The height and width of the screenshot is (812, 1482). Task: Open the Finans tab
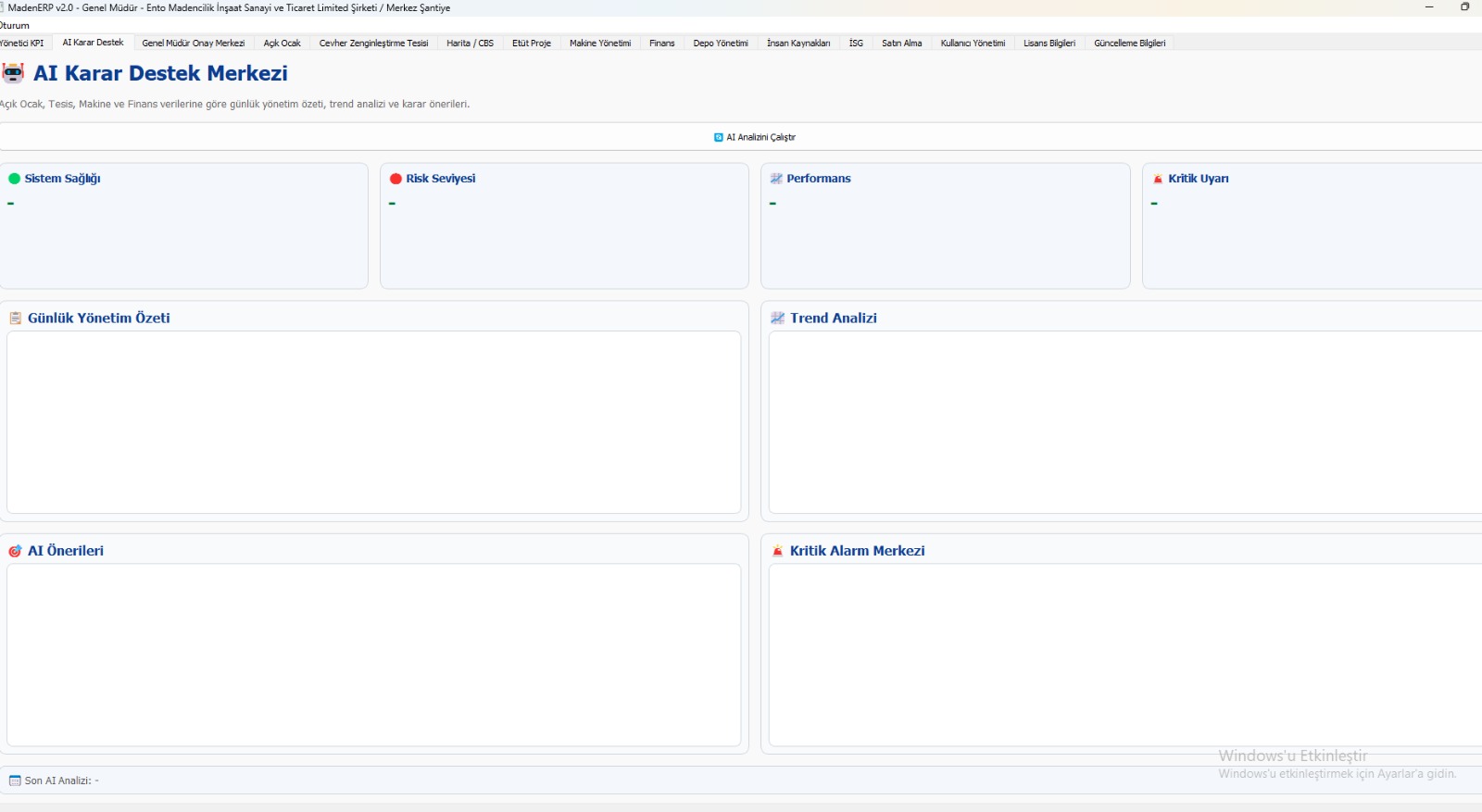(661, 44)
